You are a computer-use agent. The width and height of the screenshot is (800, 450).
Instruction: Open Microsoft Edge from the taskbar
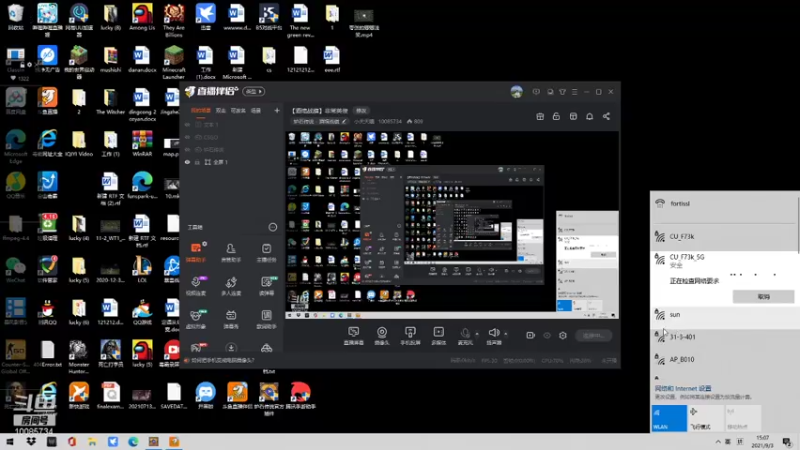click(x=133, y=442)
